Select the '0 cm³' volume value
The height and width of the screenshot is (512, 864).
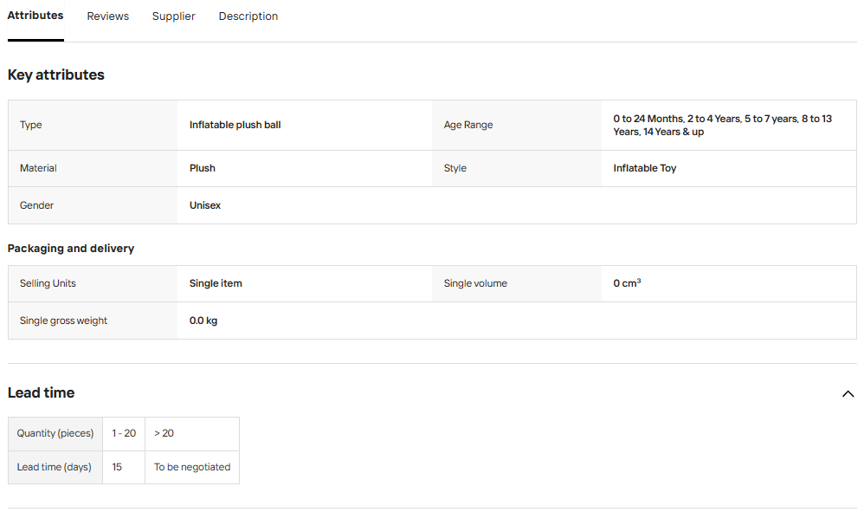click(x=627, y=283)
